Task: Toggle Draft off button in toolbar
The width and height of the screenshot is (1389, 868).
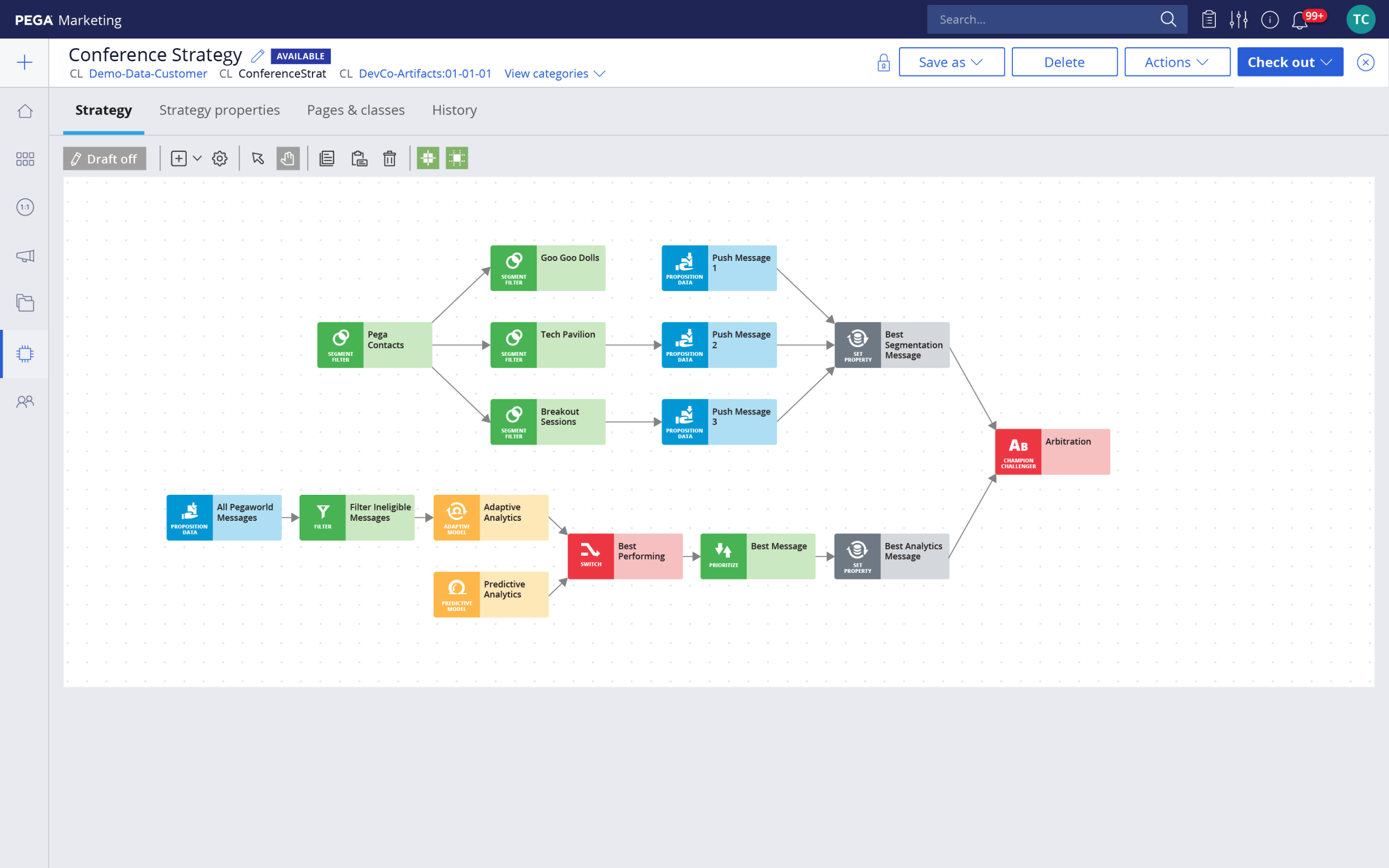Action: [104, 158]
